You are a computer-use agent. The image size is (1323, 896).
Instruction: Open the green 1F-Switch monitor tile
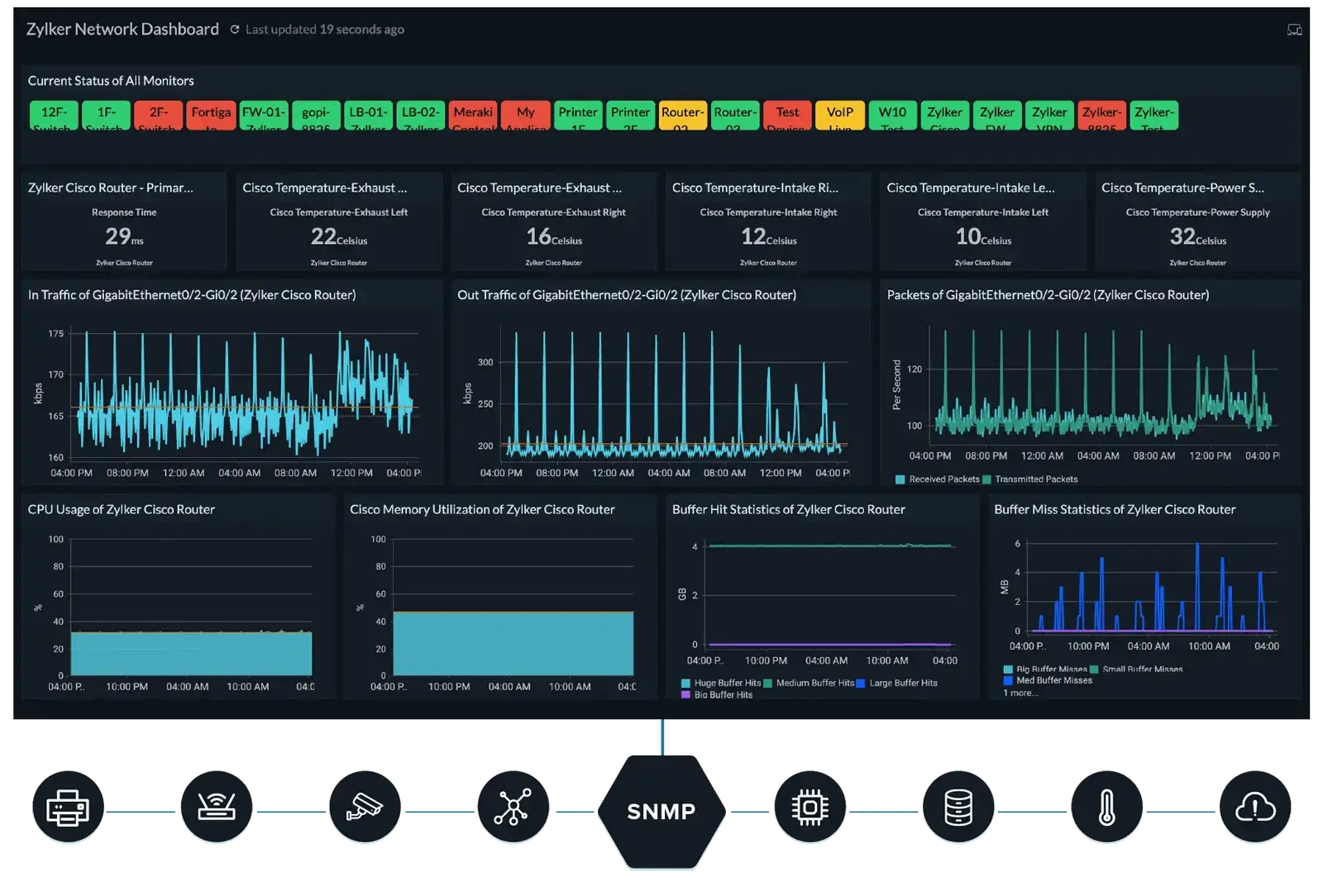[107, 116]
